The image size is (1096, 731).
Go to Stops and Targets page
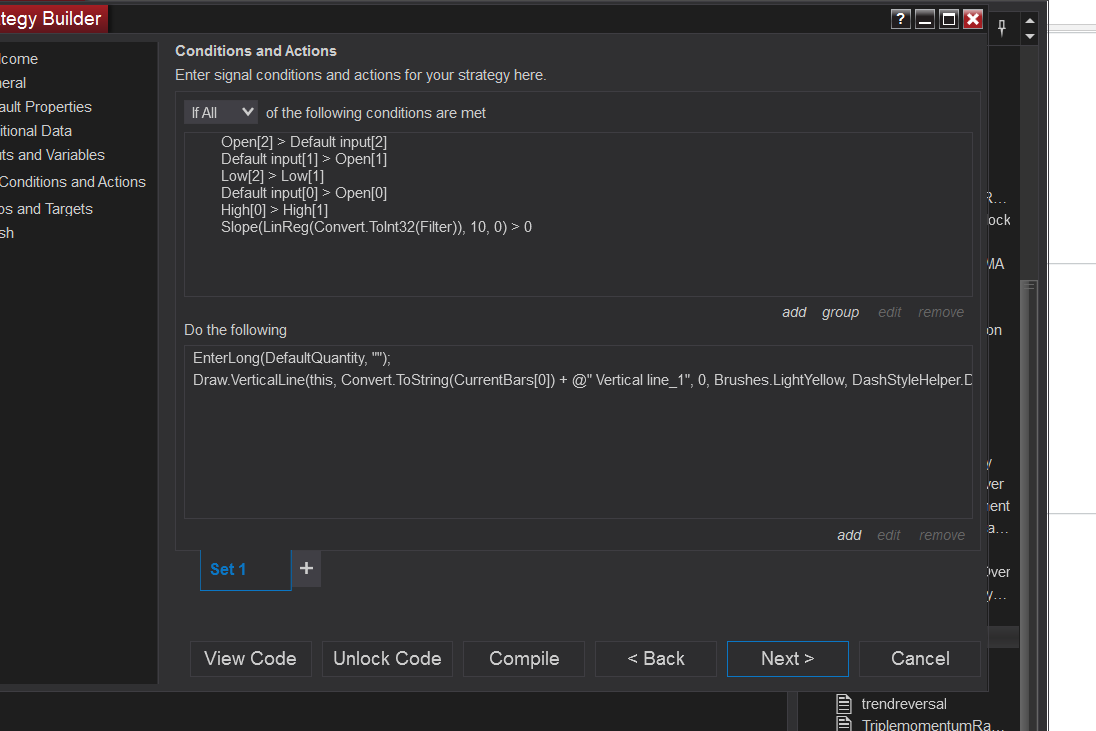pos(46,209)
